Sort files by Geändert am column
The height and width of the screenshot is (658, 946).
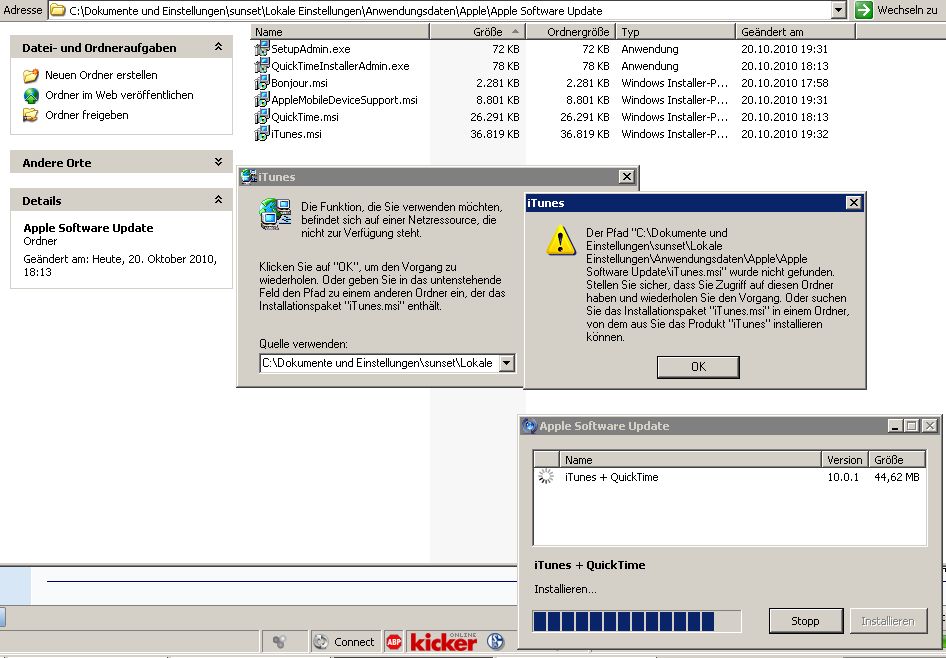point(796,32)
